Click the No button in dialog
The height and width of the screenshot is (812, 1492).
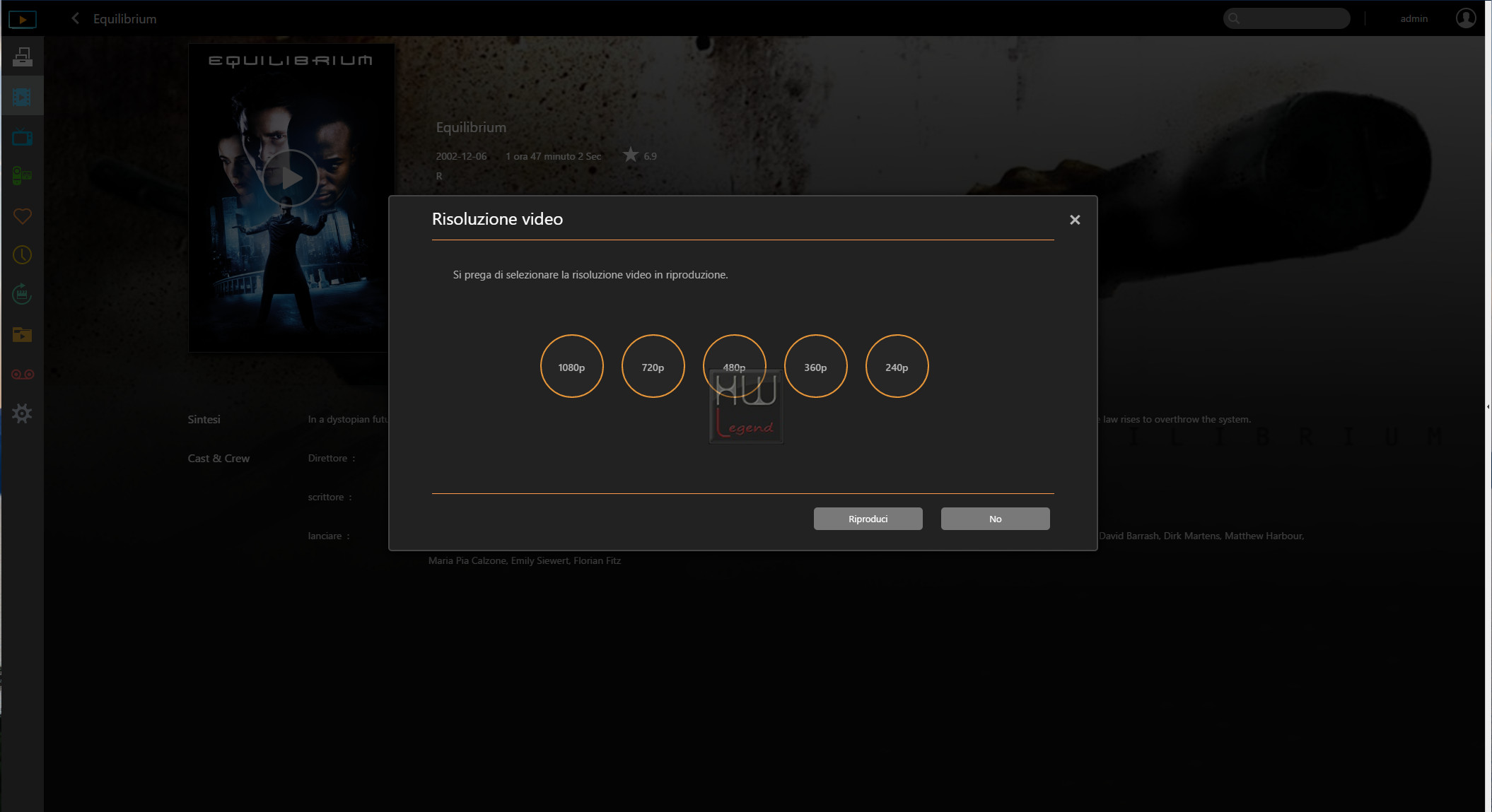click(995, 519)
